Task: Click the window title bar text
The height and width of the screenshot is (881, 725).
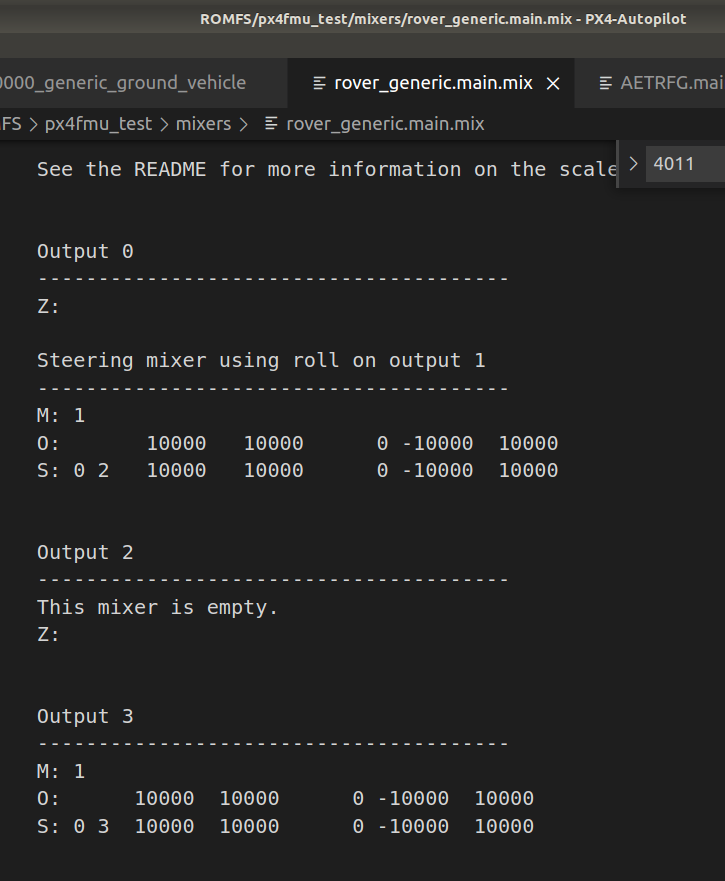Action: pyautogui.click(x=443, y=19)
